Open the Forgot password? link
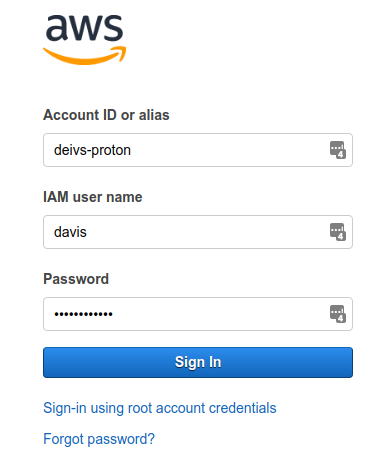 (x=99, y=439)
